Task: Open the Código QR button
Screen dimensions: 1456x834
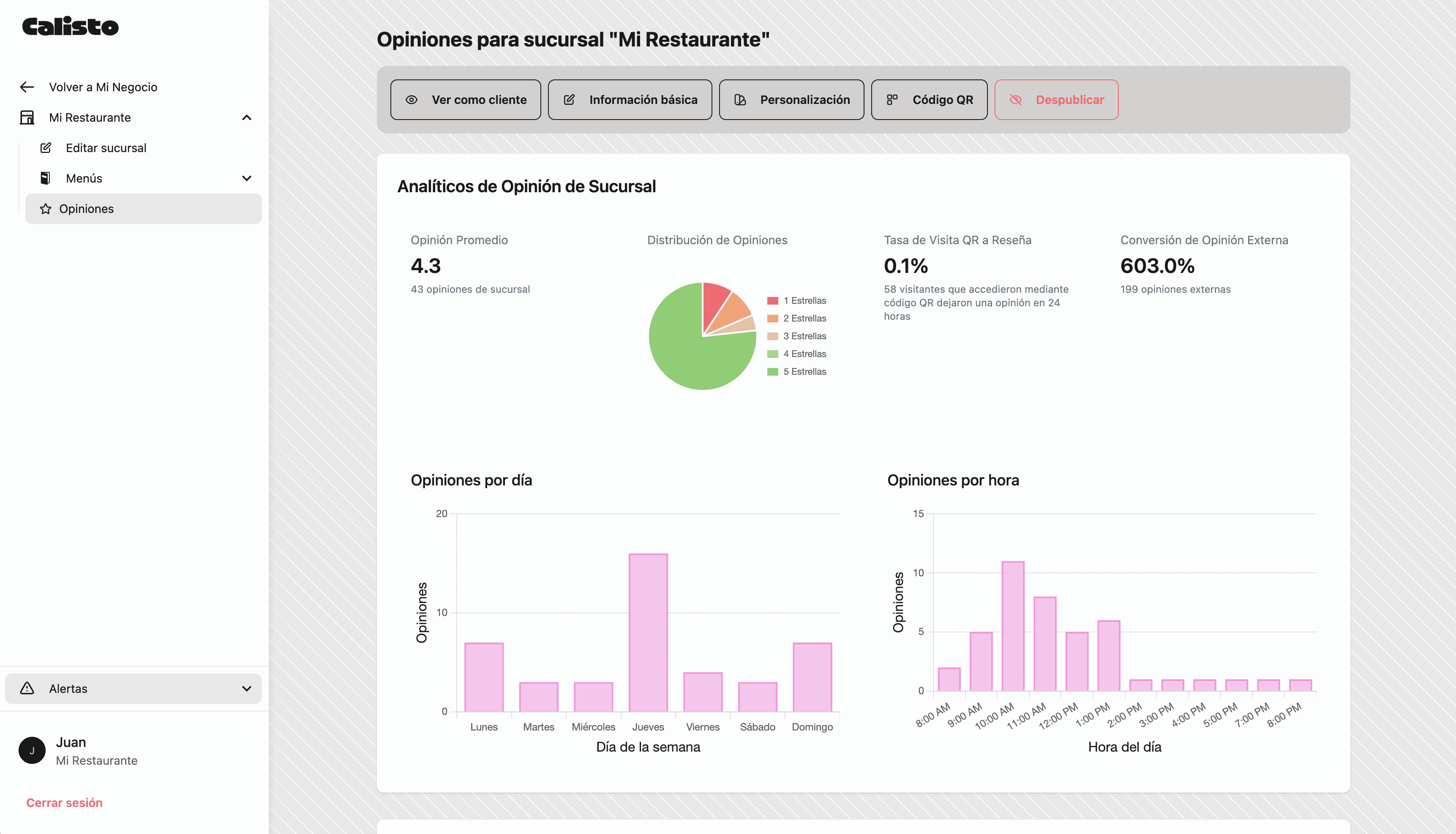Action: 929,100
